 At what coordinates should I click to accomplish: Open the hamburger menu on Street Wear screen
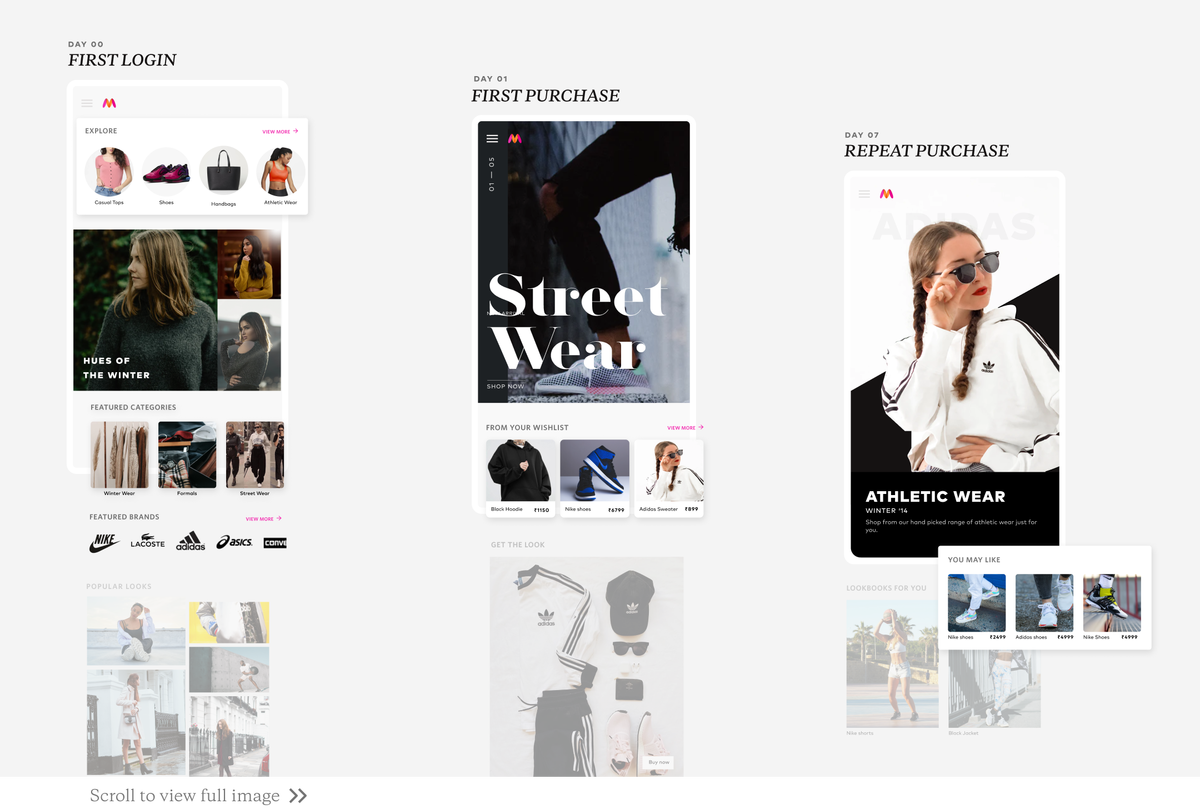(x=491, y=138)
